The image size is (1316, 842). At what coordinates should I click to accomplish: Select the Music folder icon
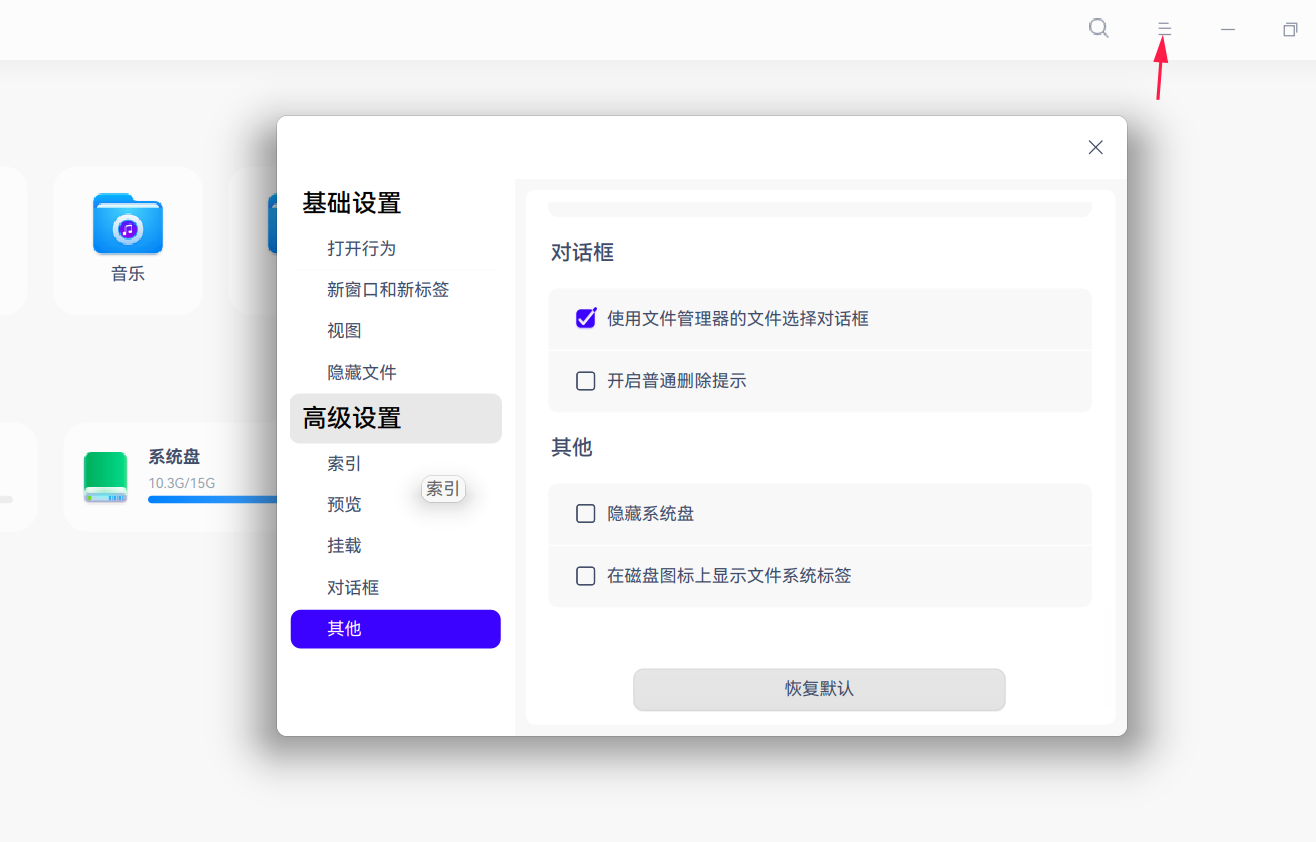click(x=128, y=224)
